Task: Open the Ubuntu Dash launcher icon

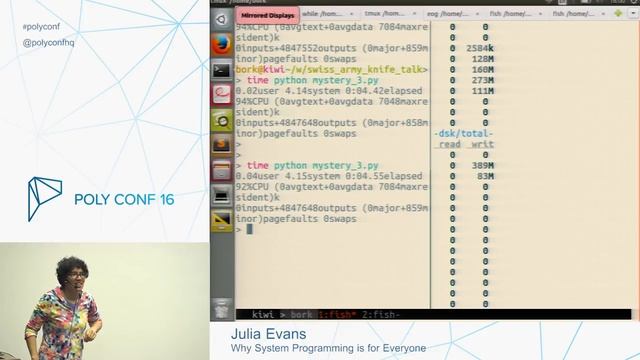Action: coord(222,19)
